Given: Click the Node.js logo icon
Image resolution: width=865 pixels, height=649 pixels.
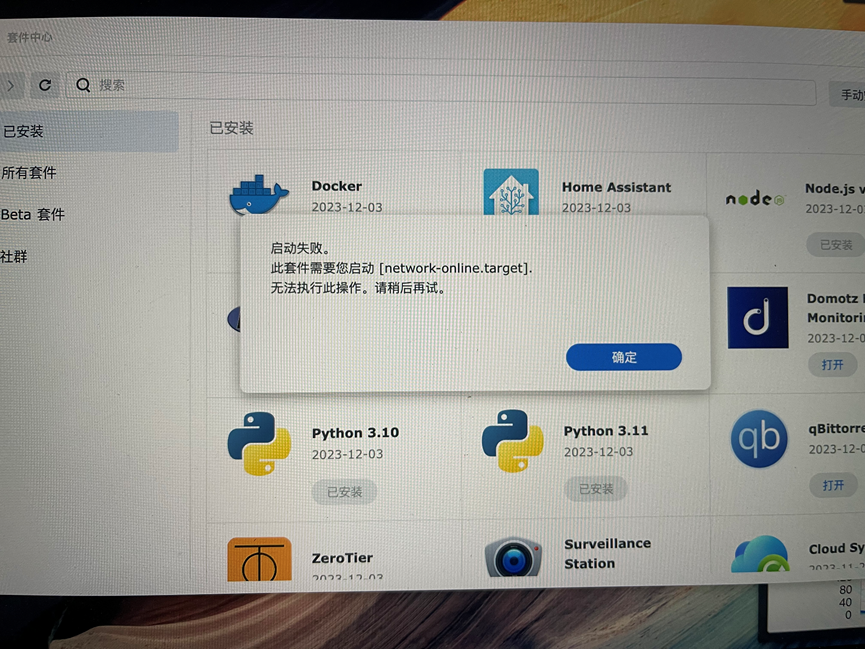Looking at the screenshot, I should point(755,200).
